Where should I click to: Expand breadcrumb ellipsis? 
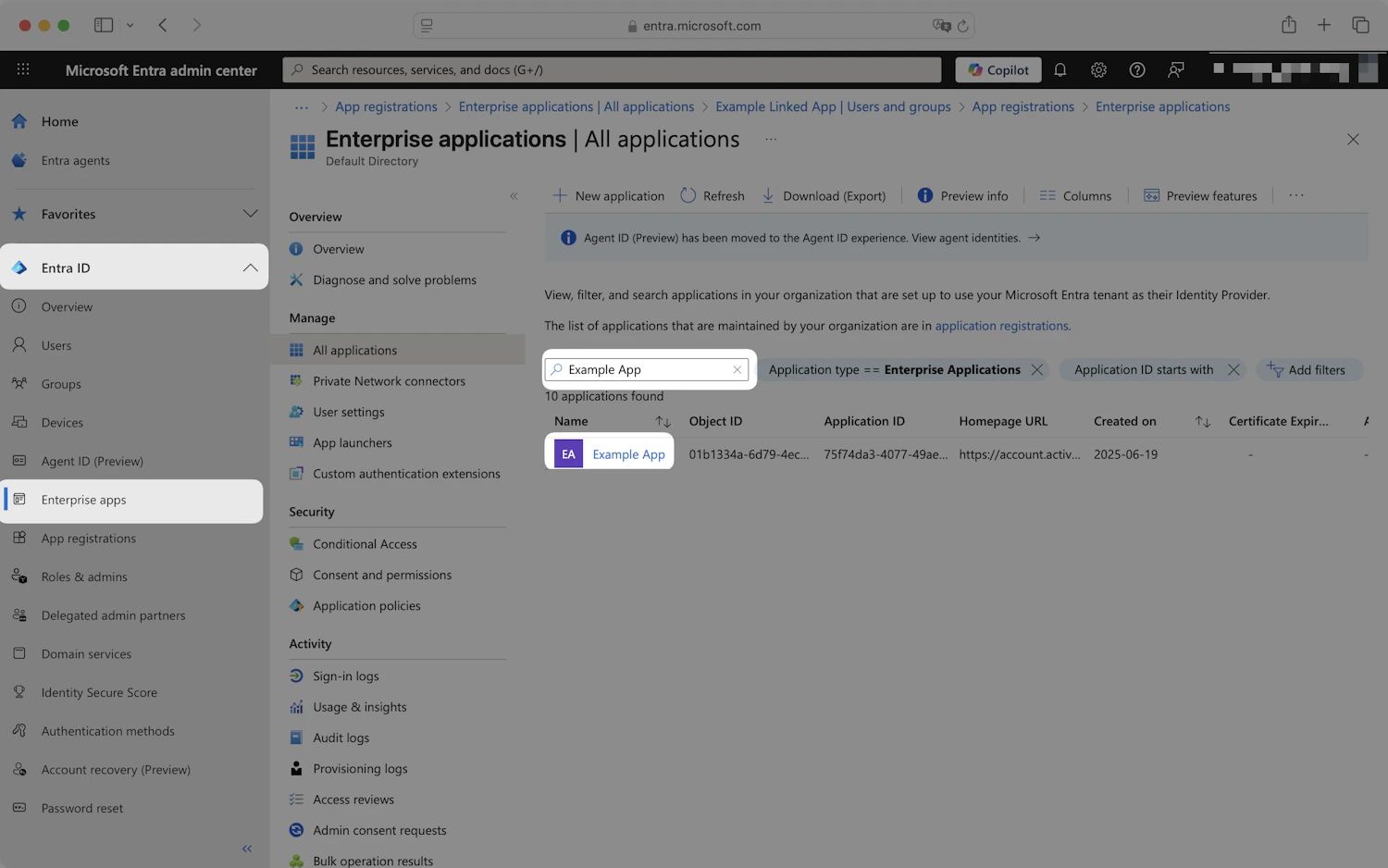coord(302,107)
